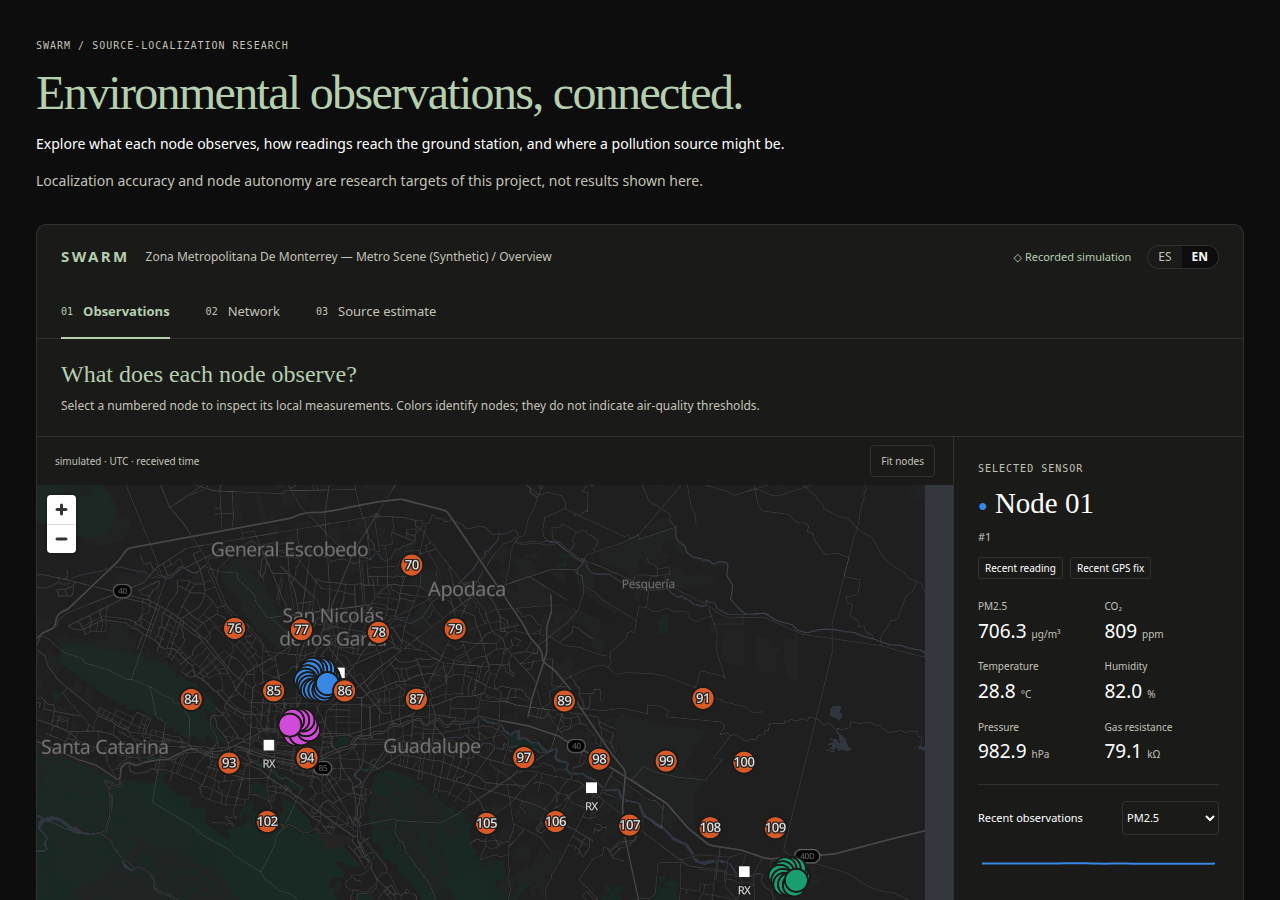Viewport: 1280px width, 900px height.
Task: Select node marker 86 on map
Action: point(345,690)
